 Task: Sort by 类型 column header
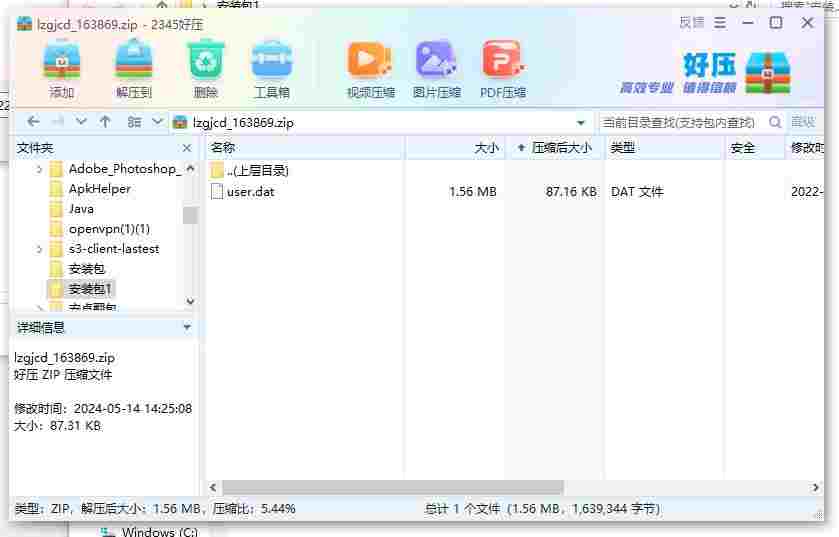pyautogui.click(x=665, y=148)
